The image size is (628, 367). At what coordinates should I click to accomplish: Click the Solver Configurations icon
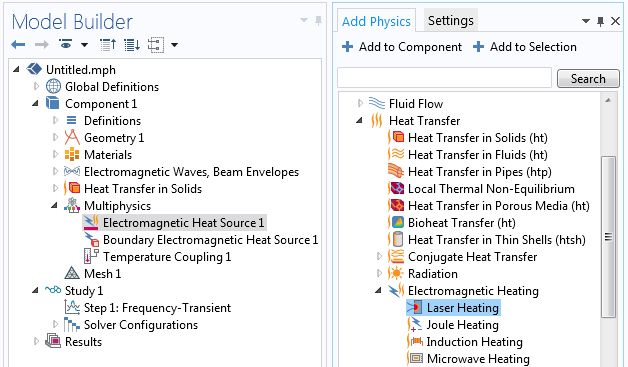point(72,324)
